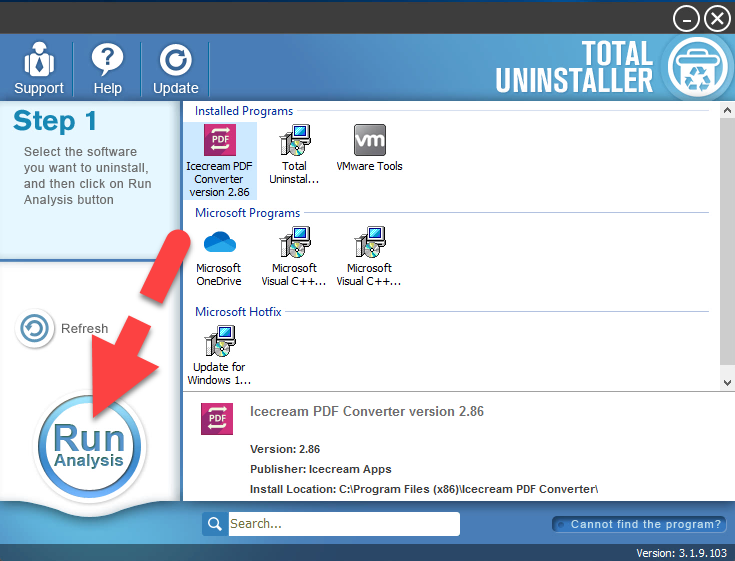The width and height of the screenshot is (735, 561).
Task: Click the scrollbar up arrow
Action: point(727,111)
